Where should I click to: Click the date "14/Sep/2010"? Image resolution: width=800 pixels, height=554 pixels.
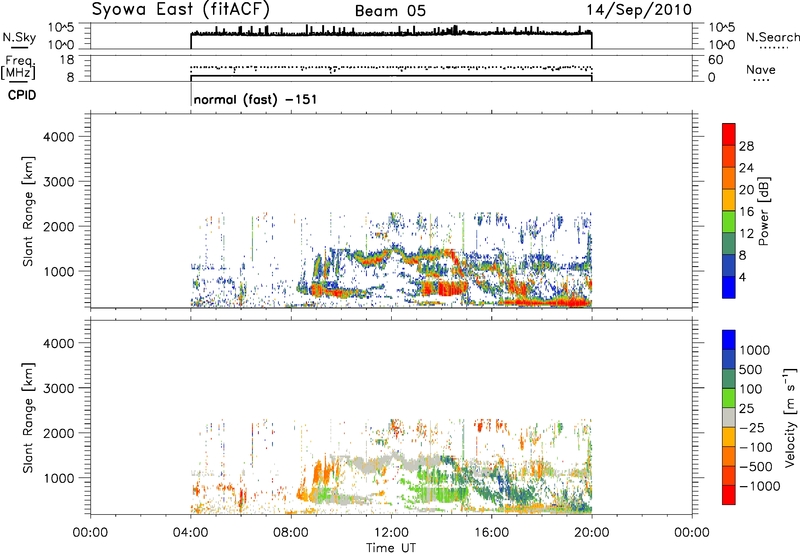[x=639, y=9]
